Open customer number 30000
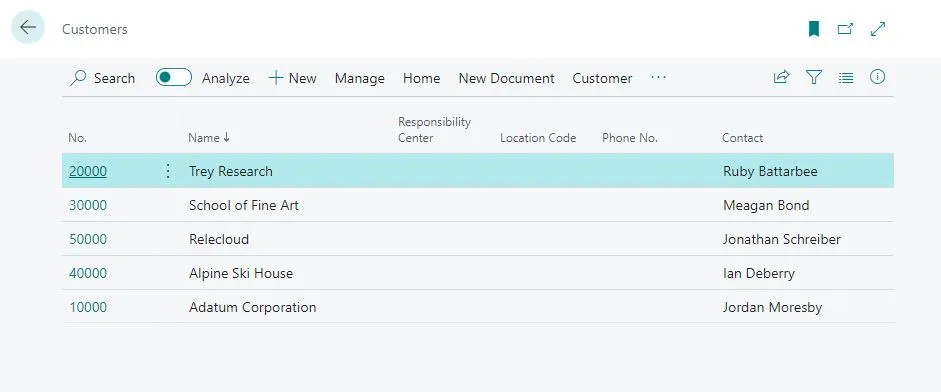This screenshot has width=941, height=392. [88, 205]
